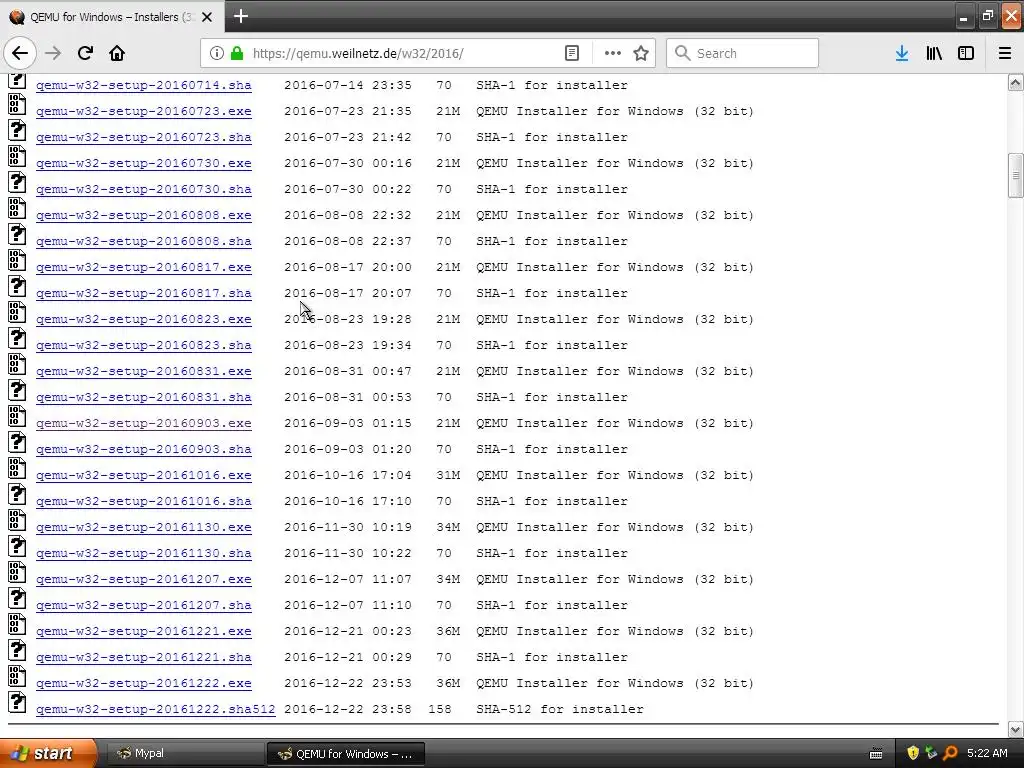The image size is (1024, 768).
Task: Click file icon beside qemu-w32-setup-20161221.exe
Action: (x=17, y=624)
